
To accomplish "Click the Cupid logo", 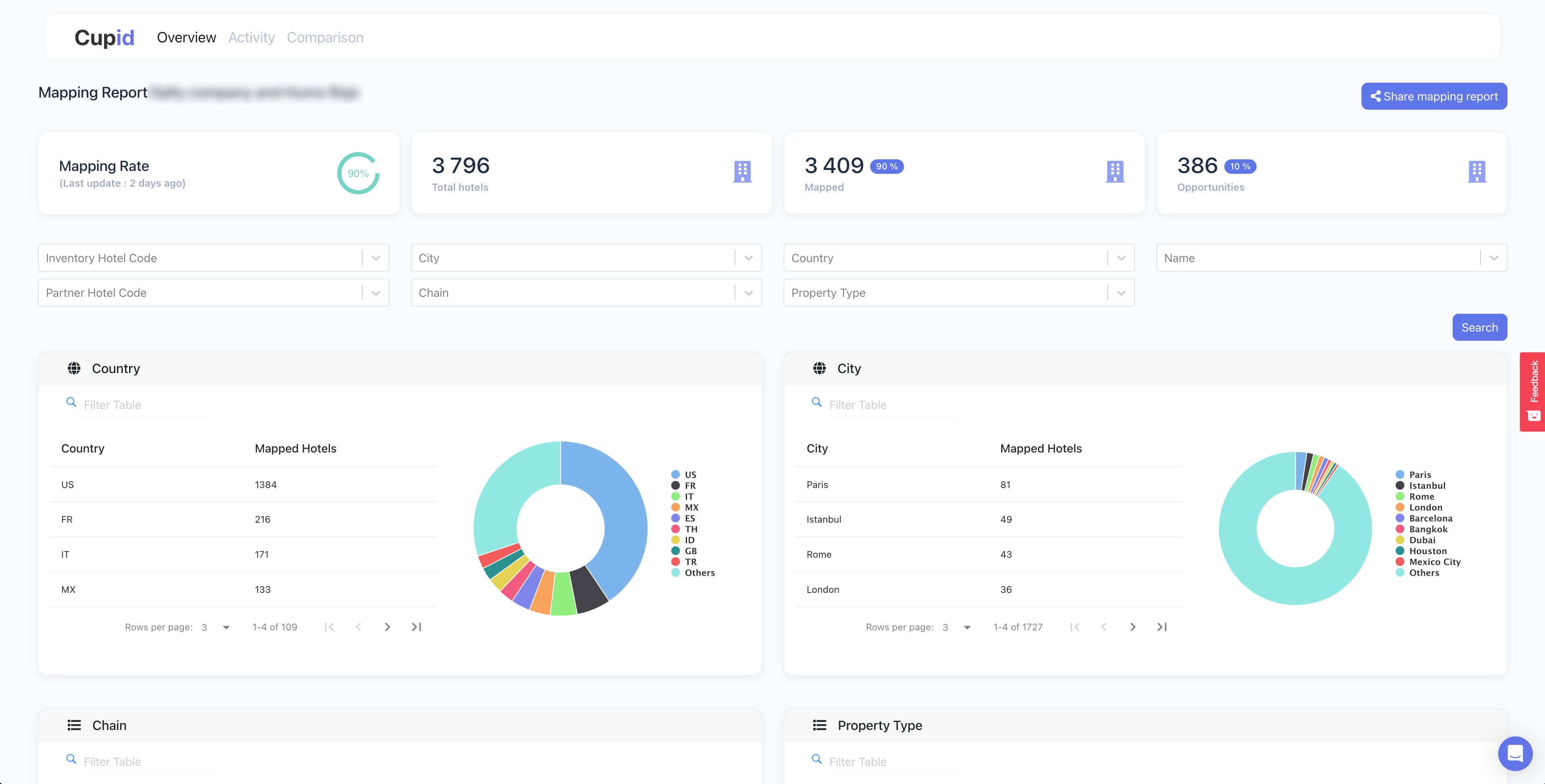I will point(104,37).
